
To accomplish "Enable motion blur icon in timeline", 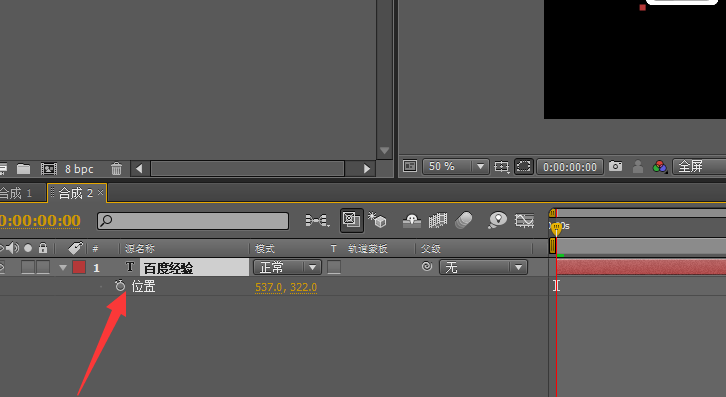I will (463, 221).
